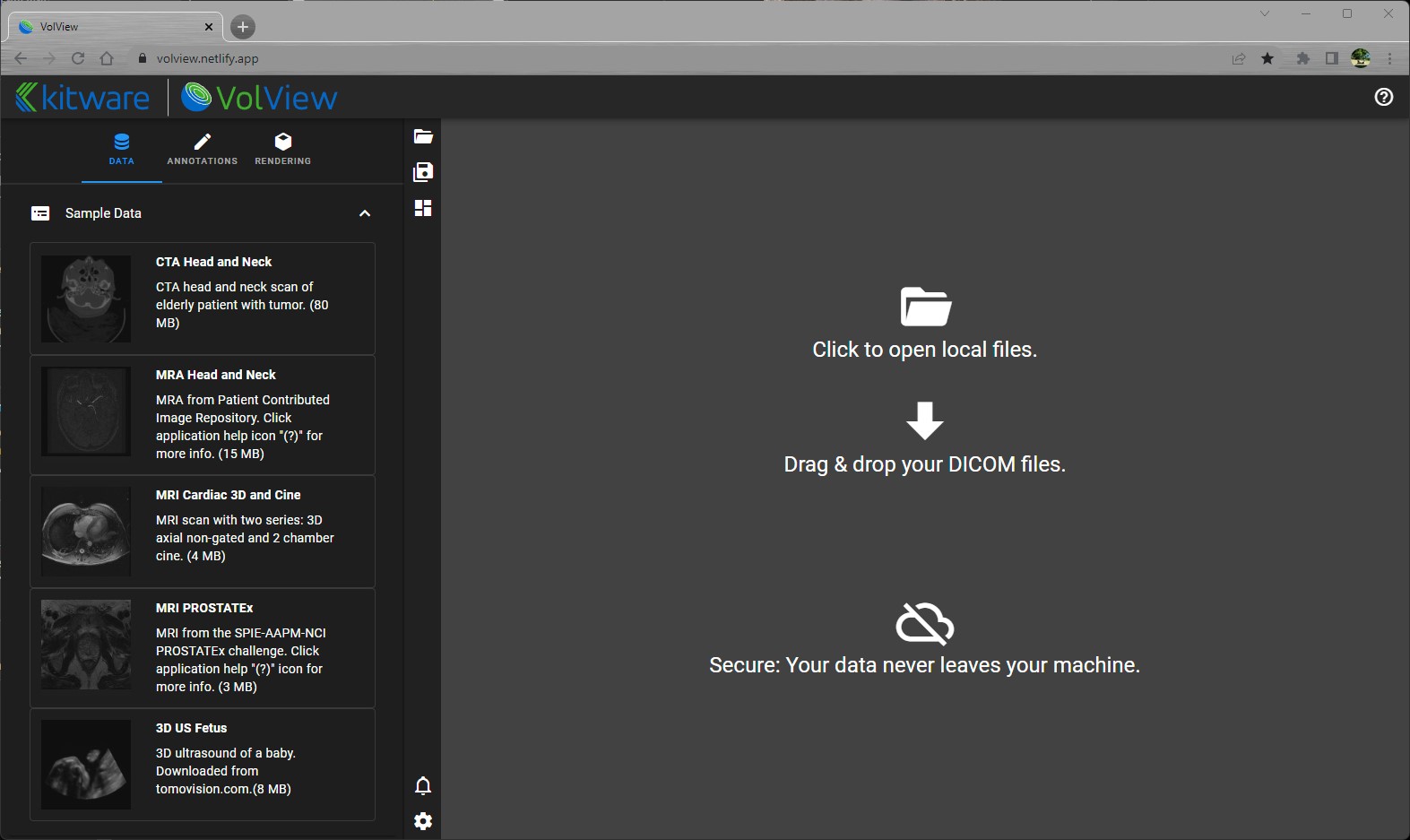Select the VolView browser tab
The height and width of the screenshot is (840, 1410).
(x=115, y=27)
